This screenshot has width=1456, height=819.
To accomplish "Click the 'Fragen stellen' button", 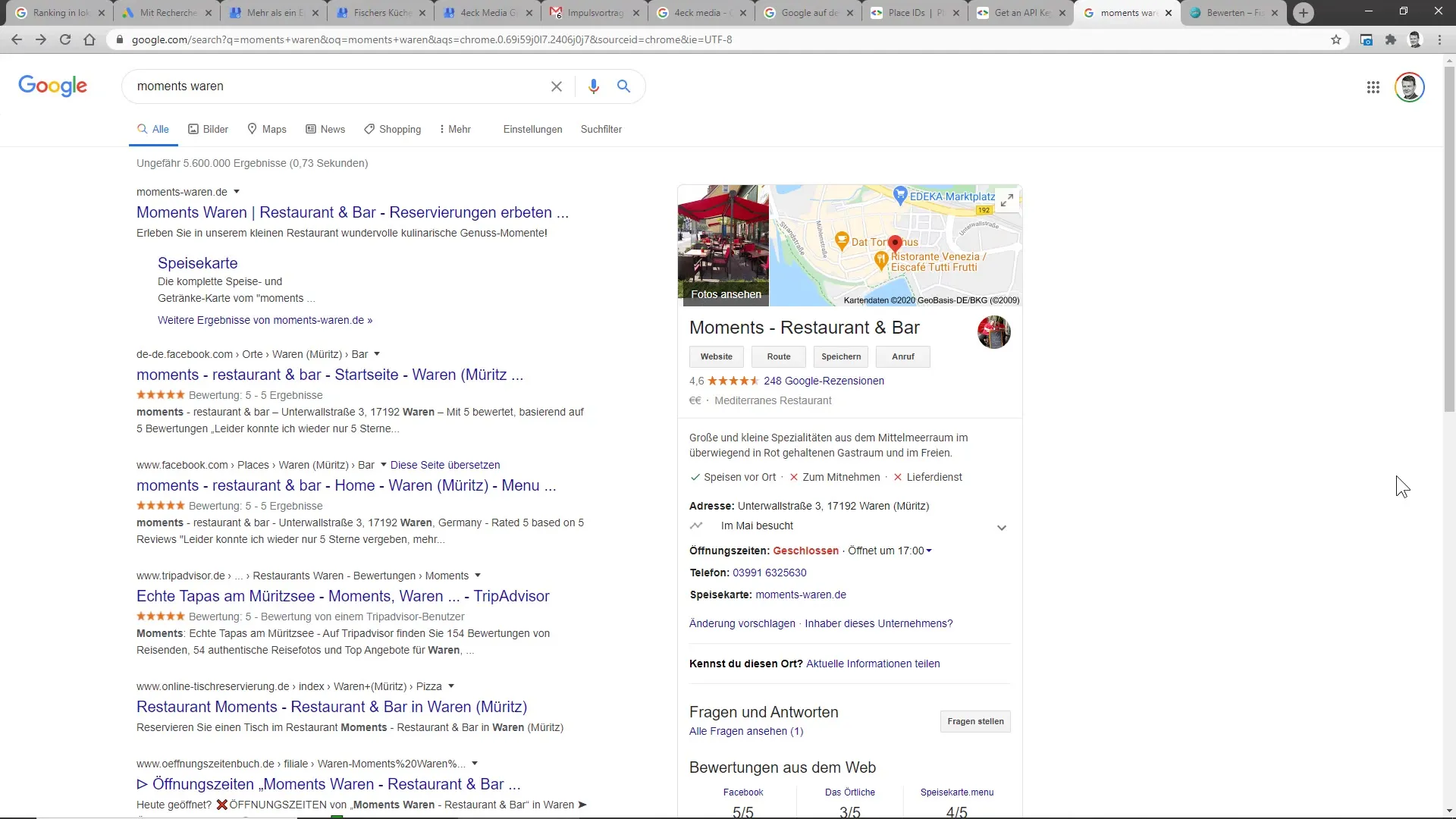I will [975, 721].
